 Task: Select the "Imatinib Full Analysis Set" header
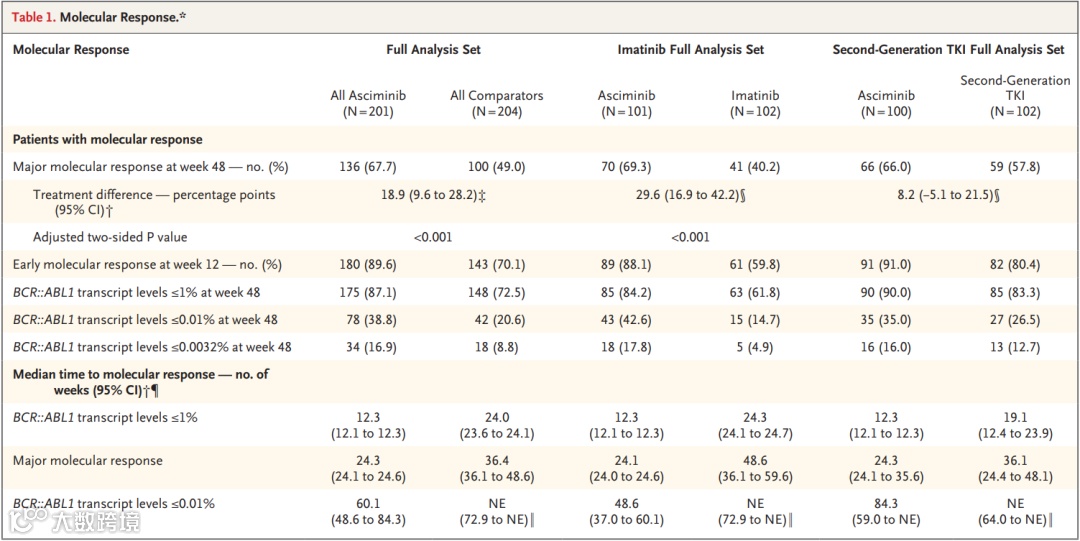coord(690,49)
